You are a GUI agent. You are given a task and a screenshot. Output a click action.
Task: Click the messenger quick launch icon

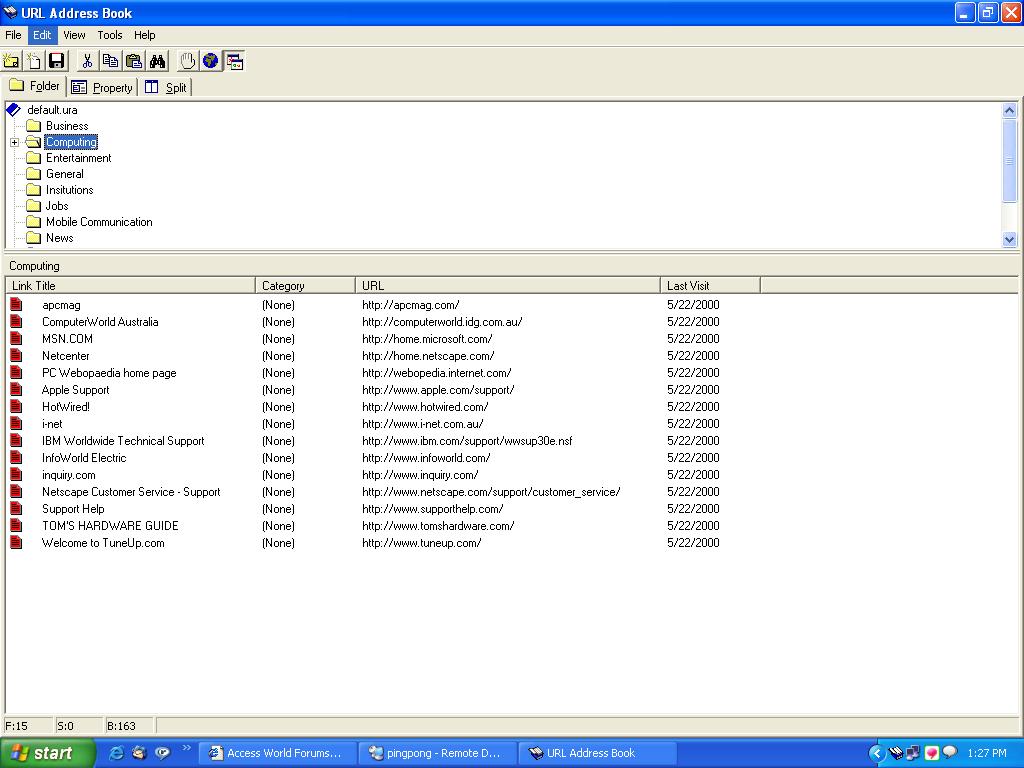point(162,753)
